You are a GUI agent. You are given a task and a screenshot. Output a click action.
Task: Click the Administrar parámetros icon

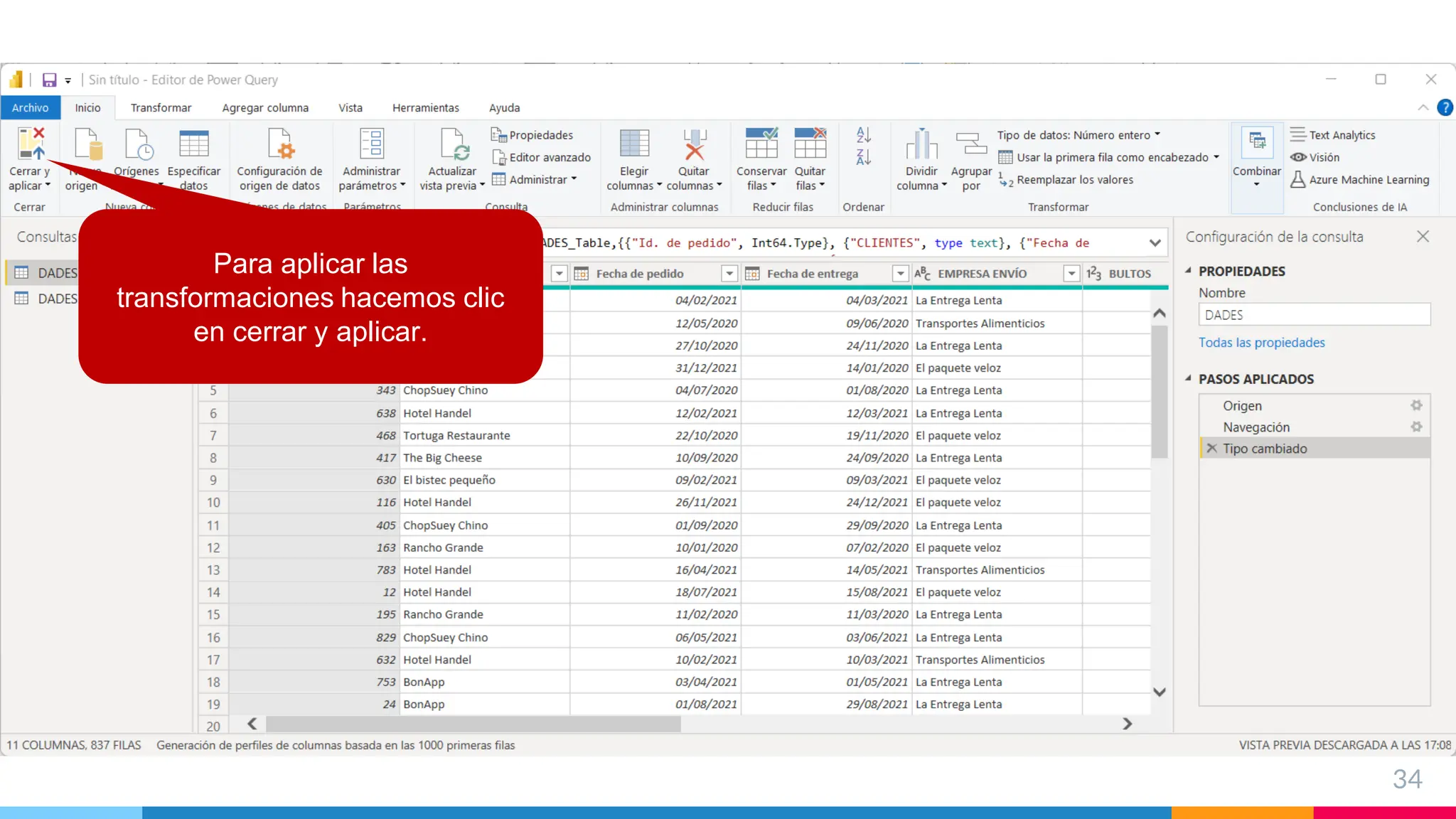point(371,144)
